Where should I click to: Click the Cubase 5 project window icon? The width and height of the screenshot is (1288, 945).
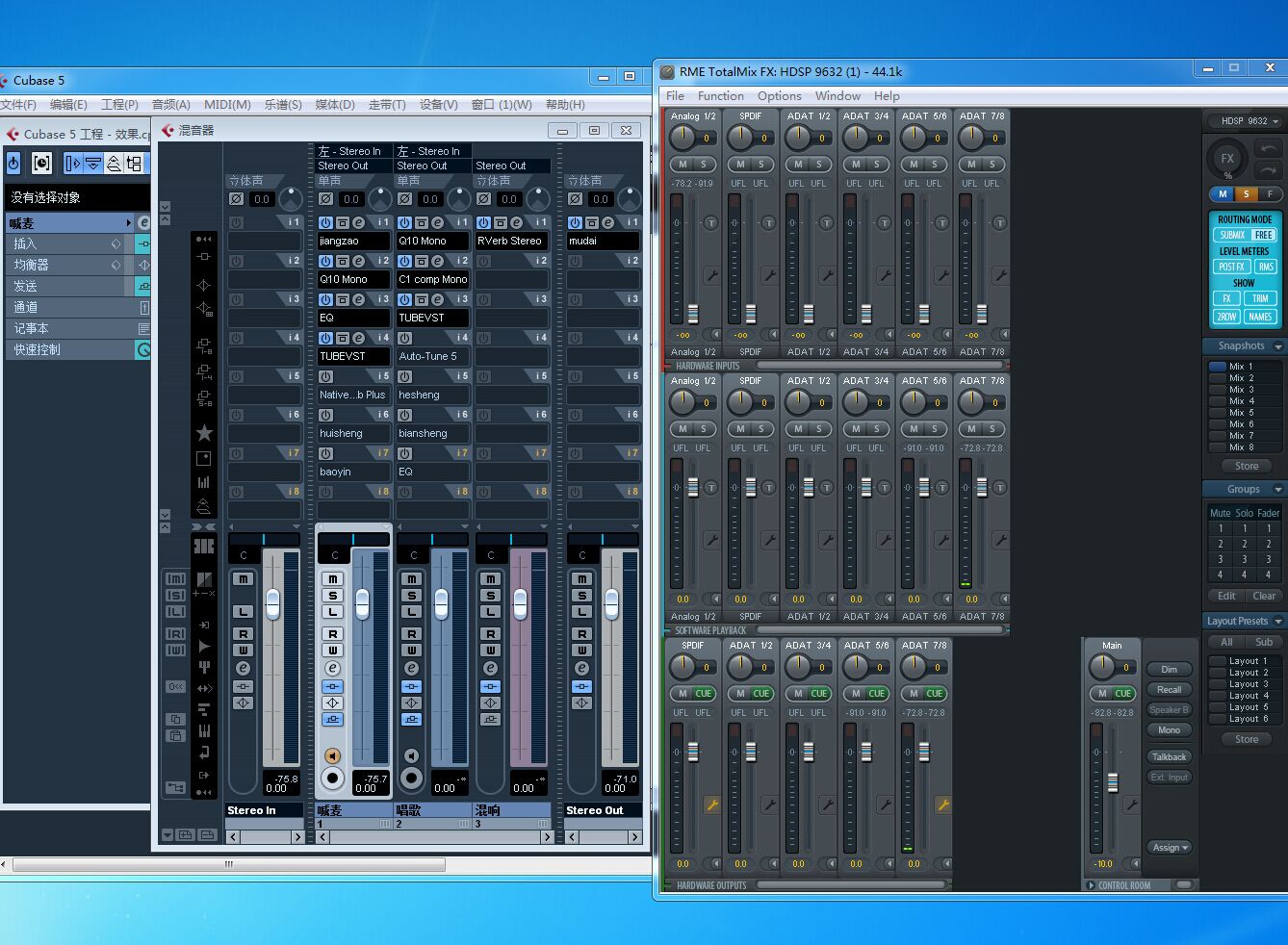click(13, 134)
